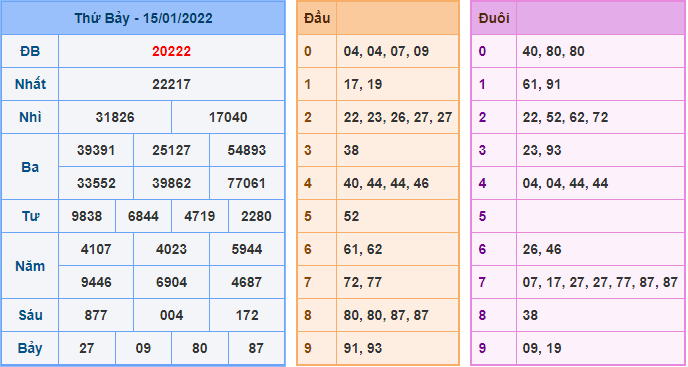Click the 'Nhất' row label
688x367 pixels.
point(30,84)
